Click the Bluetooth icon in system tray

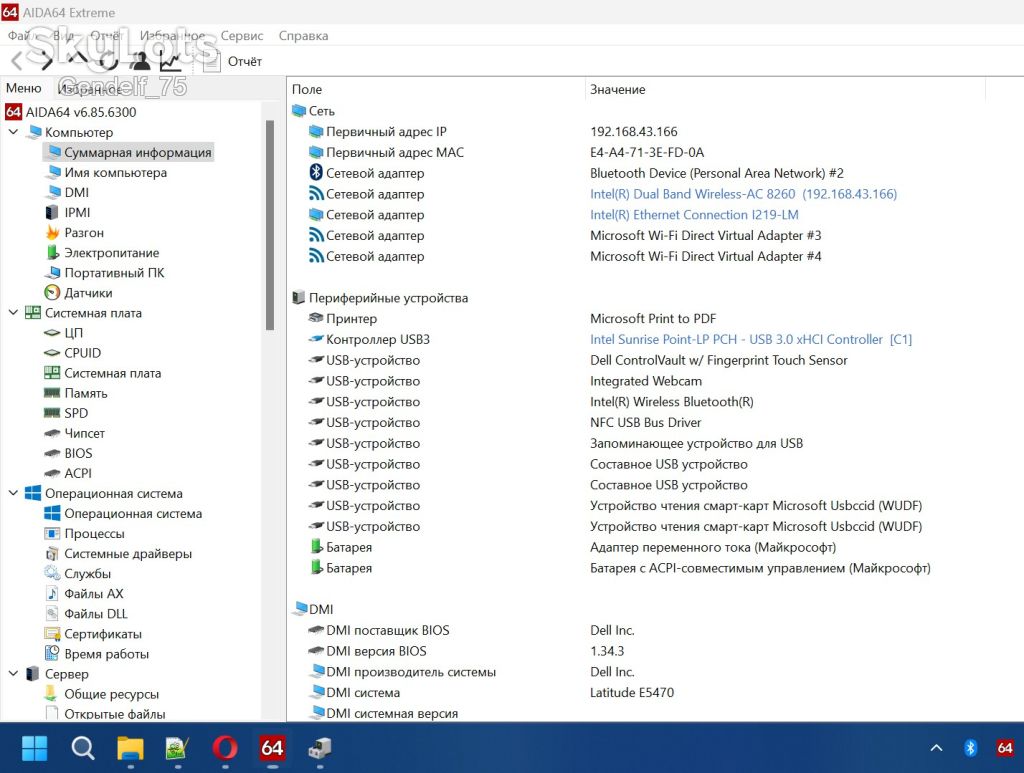point(970,748)
